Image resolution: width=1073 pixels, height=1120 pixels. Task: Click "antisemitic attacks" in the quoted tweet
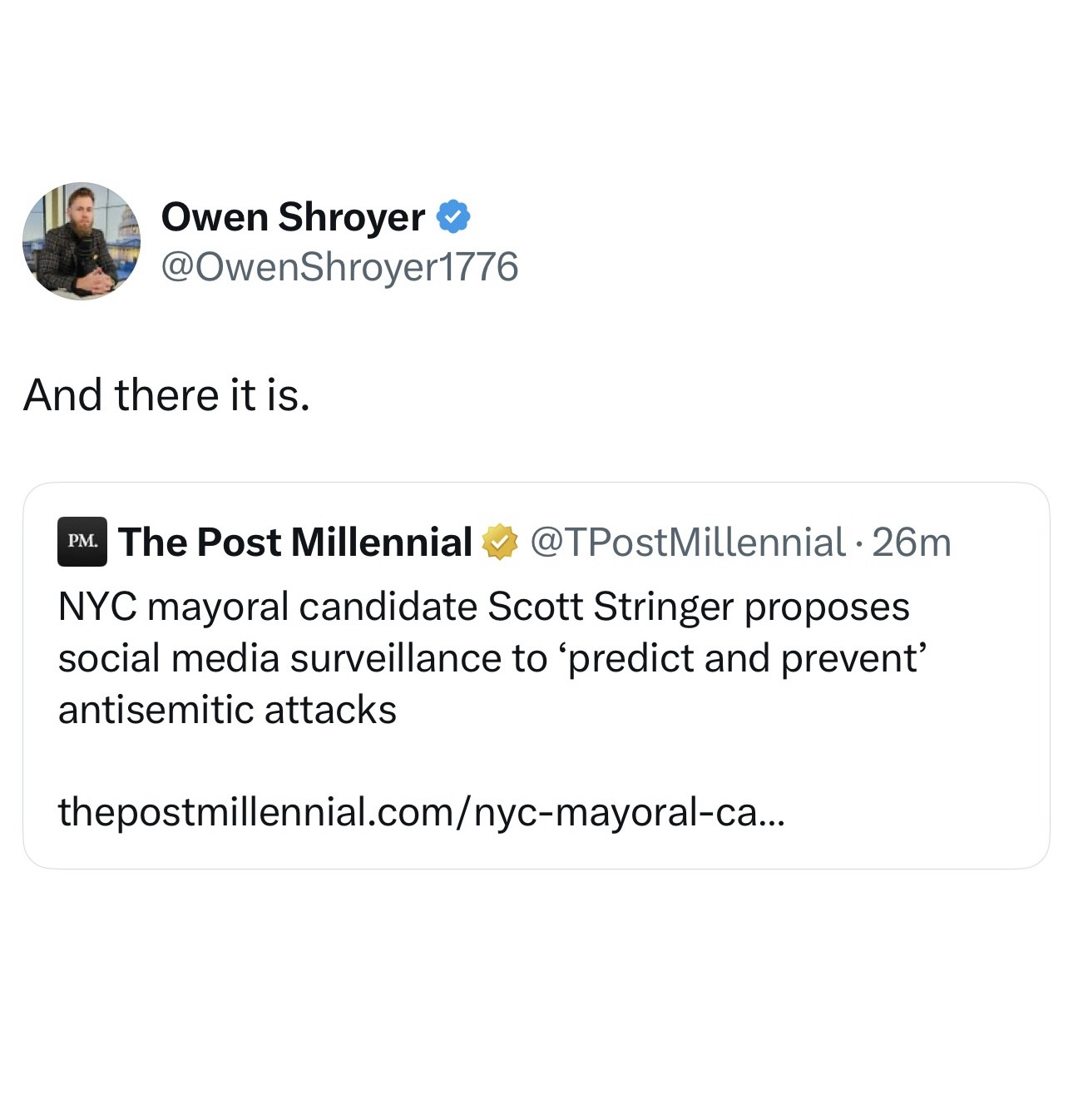pyautogui.click(x=227, y=710)
